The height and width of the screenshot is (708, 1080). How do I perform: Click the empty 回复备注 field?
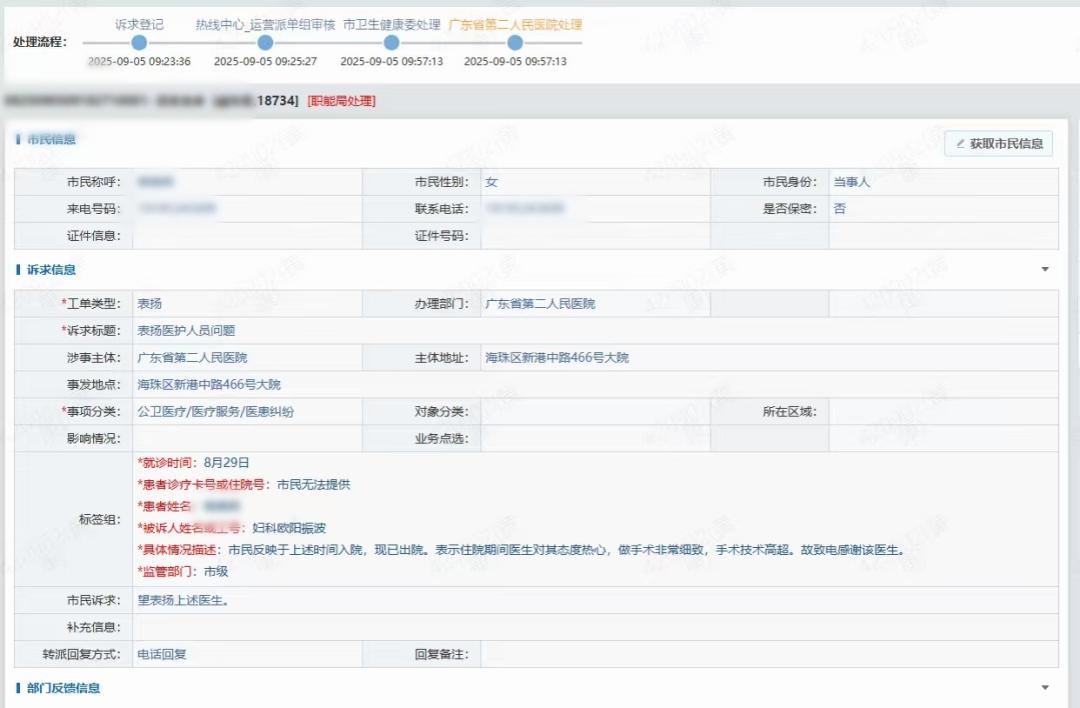click(768, 654)
